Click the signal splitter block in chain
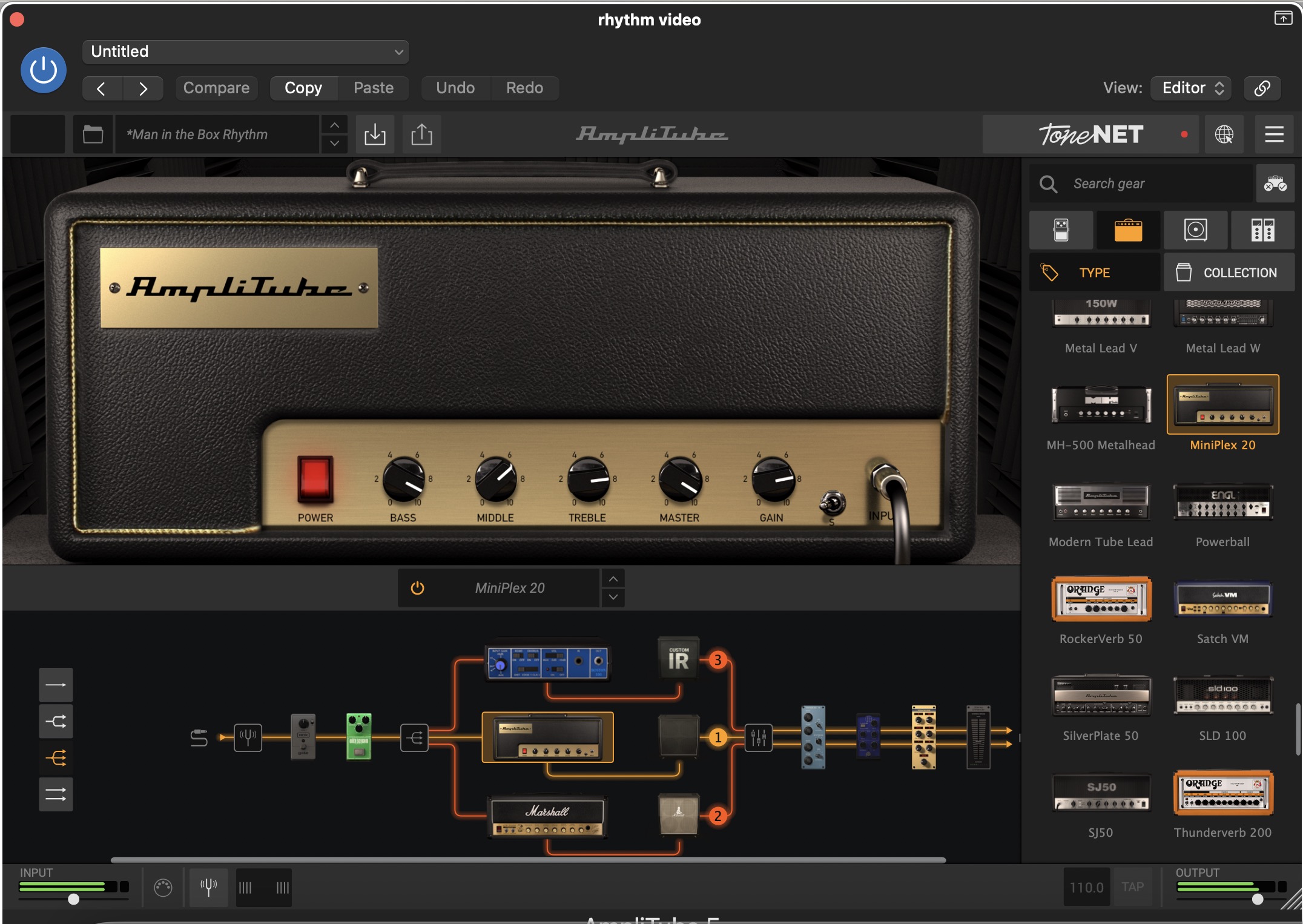This screenshot has width=1303, height=924. (414, 738)
